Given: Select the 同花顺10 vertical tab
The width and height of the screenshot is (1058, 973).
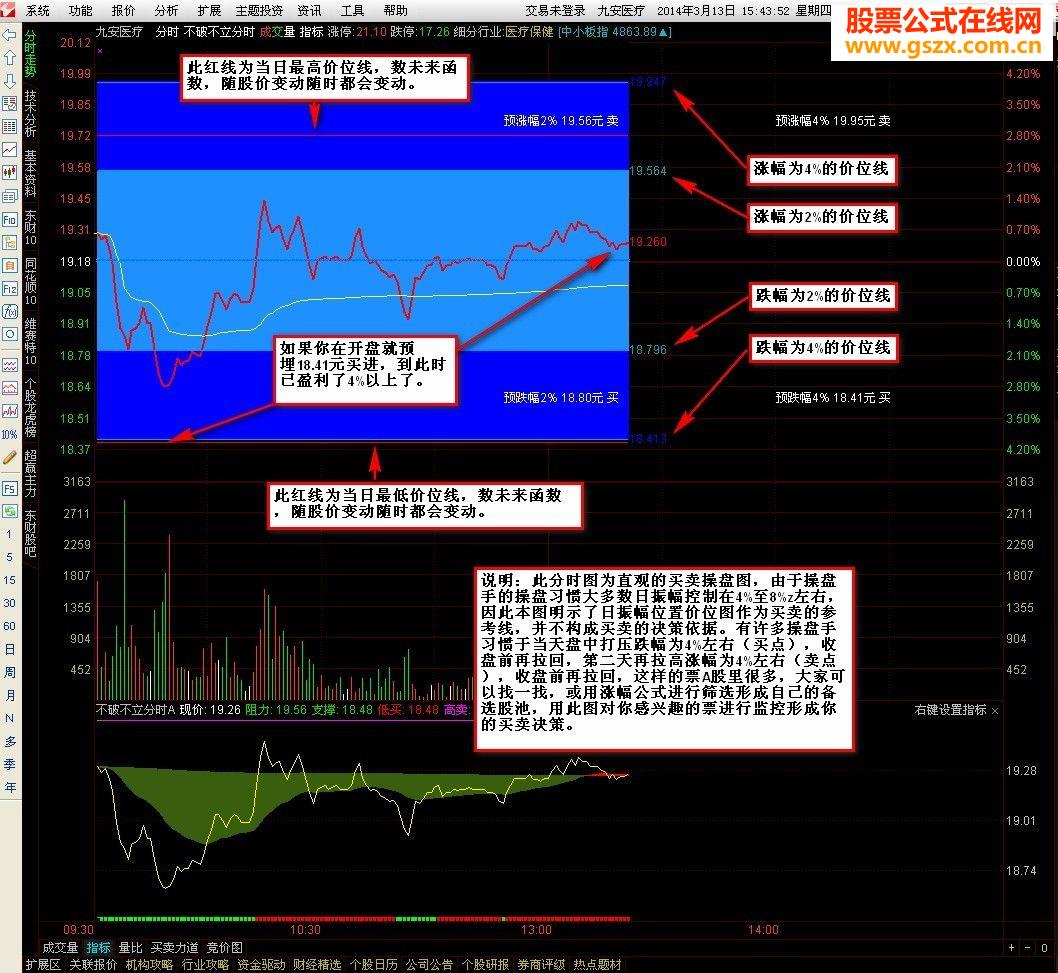Looking at the screenshot, I should point(30,281).
